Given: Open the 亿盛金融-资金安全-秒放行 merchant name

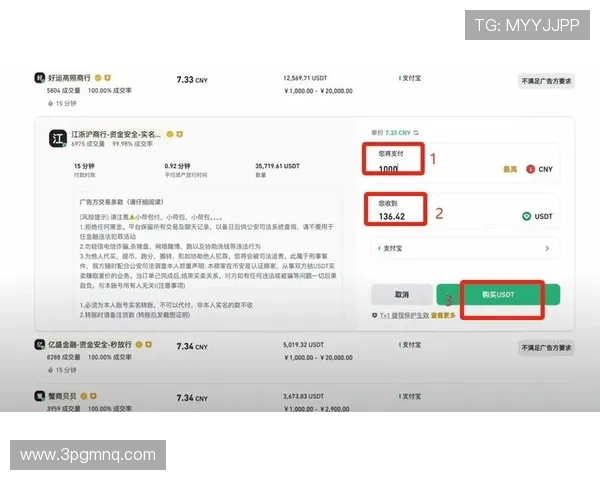Looking at the screenshot, I should [x=90, y=344].
